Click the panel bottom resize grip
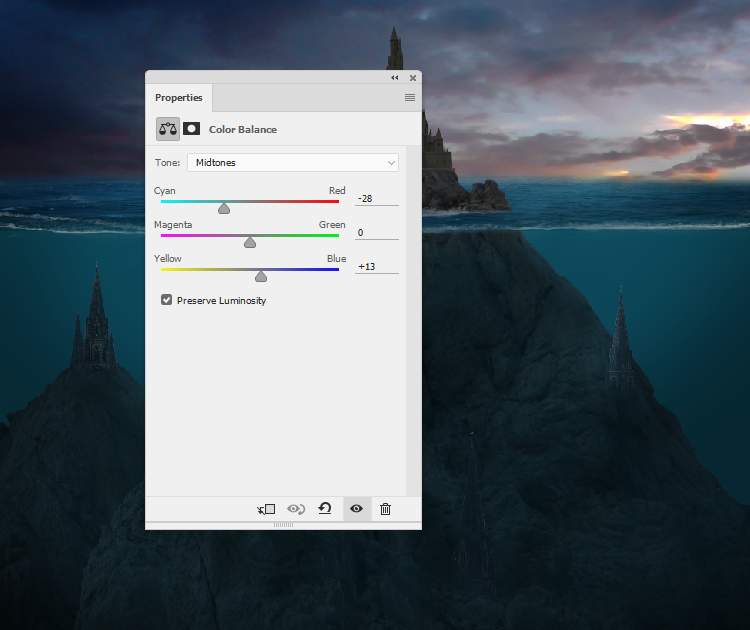Screen dimensions: 750x630 (283, 525)
